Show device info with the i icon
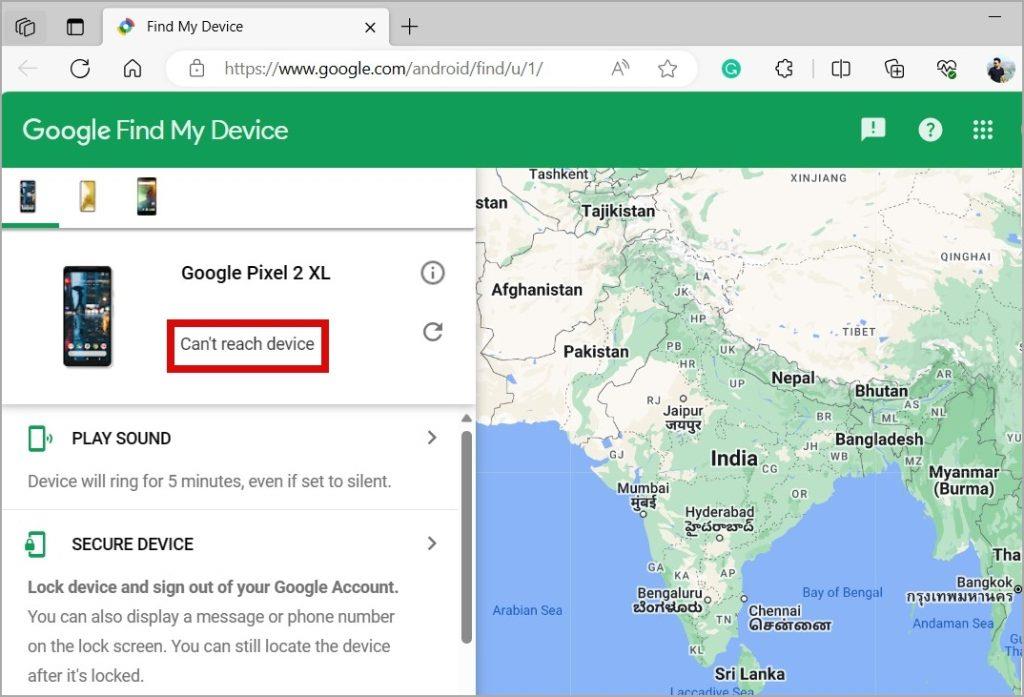Screen dimensions: 1024x697 (432, 272)
